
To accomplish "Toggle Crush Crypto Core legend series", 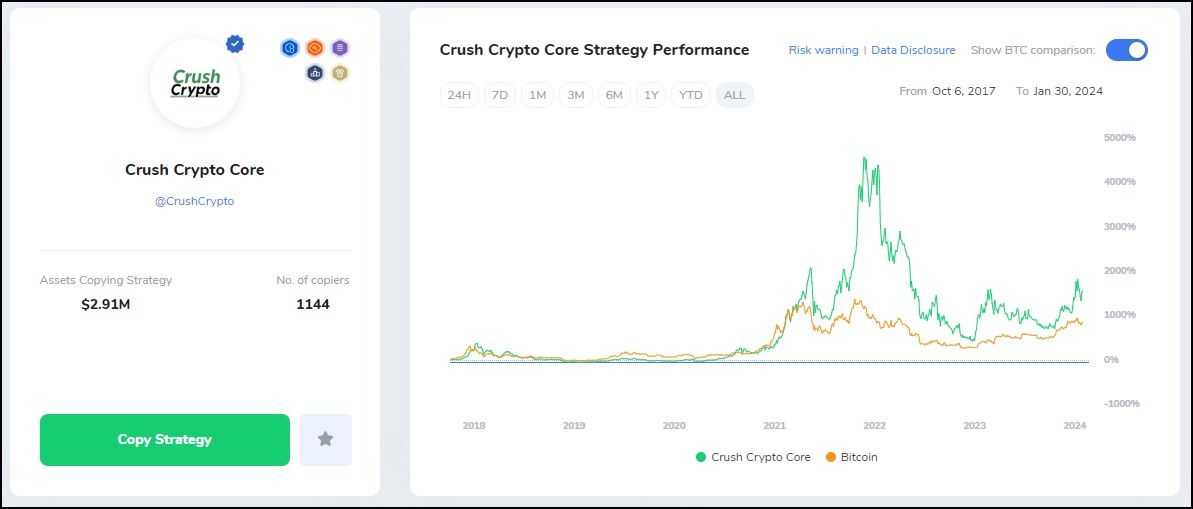I will point(753,457).
